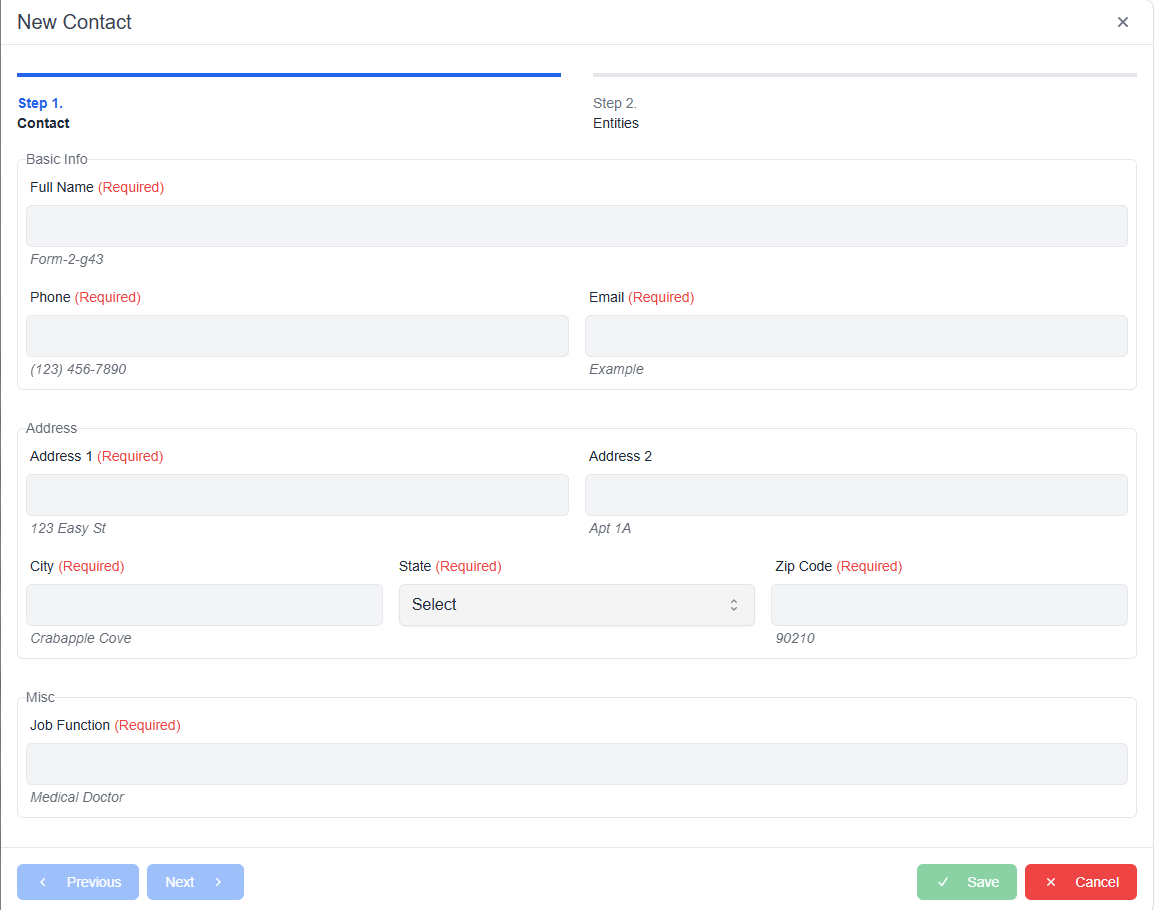Go back with the Previous button
The height and width of the screenshot is (910, 1156).
(78, 882)
